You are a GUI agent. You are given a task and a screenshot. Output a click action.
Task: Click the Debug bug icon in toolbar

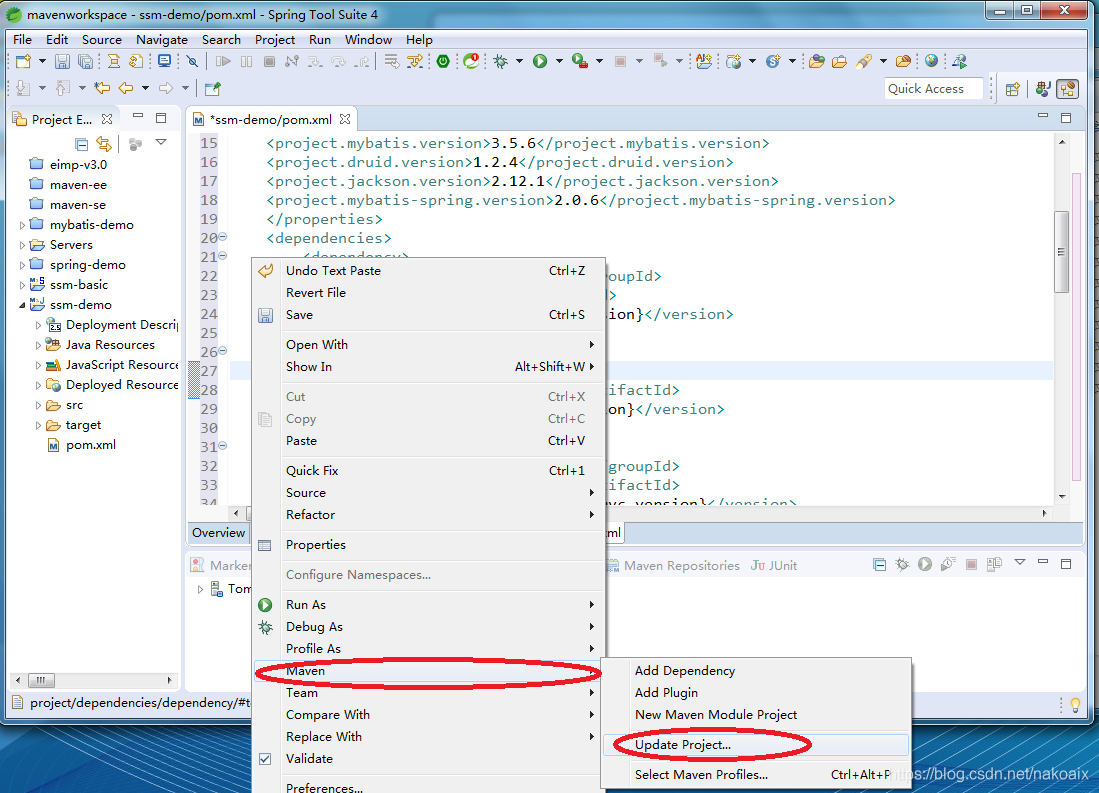coord(500,62)
